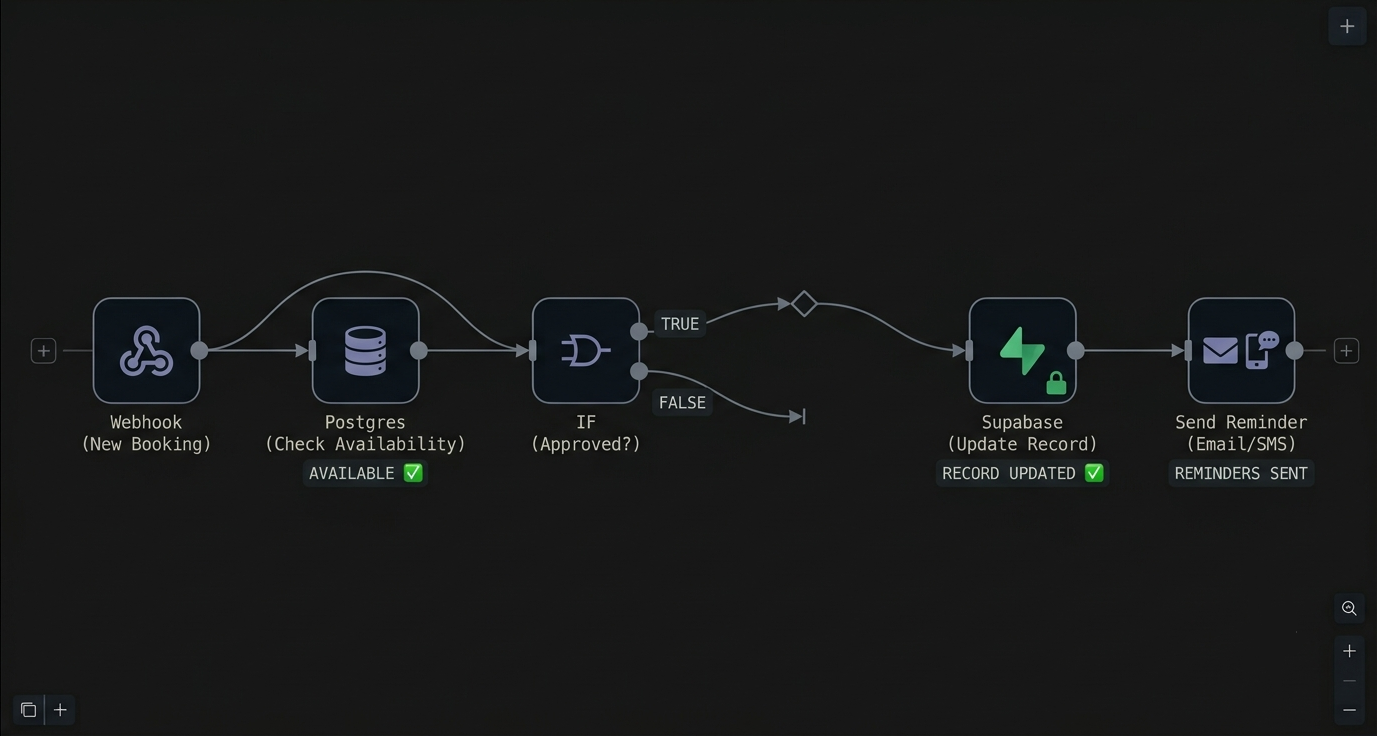Zoom out with the bottom minus control
The height and width of the screenshot is (736, 1377).
coord(1349,710)
